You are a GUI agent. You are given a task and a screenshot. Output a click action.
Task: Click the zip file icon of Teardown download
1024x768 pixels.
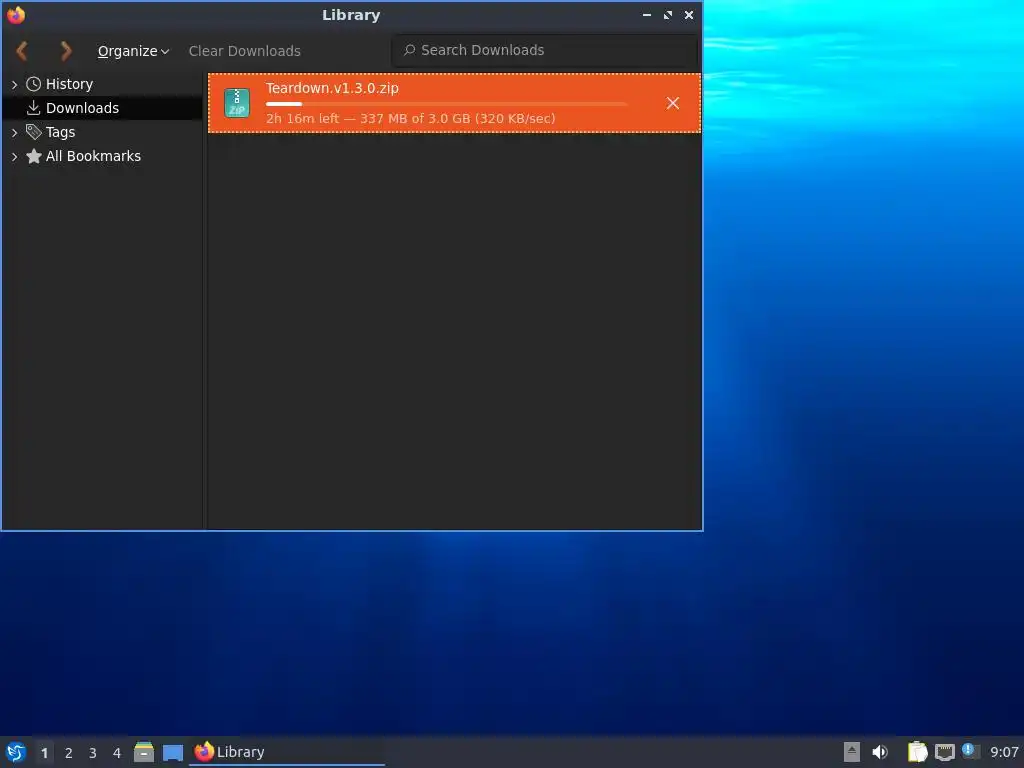pyautogui.click(x=236, y=103)
